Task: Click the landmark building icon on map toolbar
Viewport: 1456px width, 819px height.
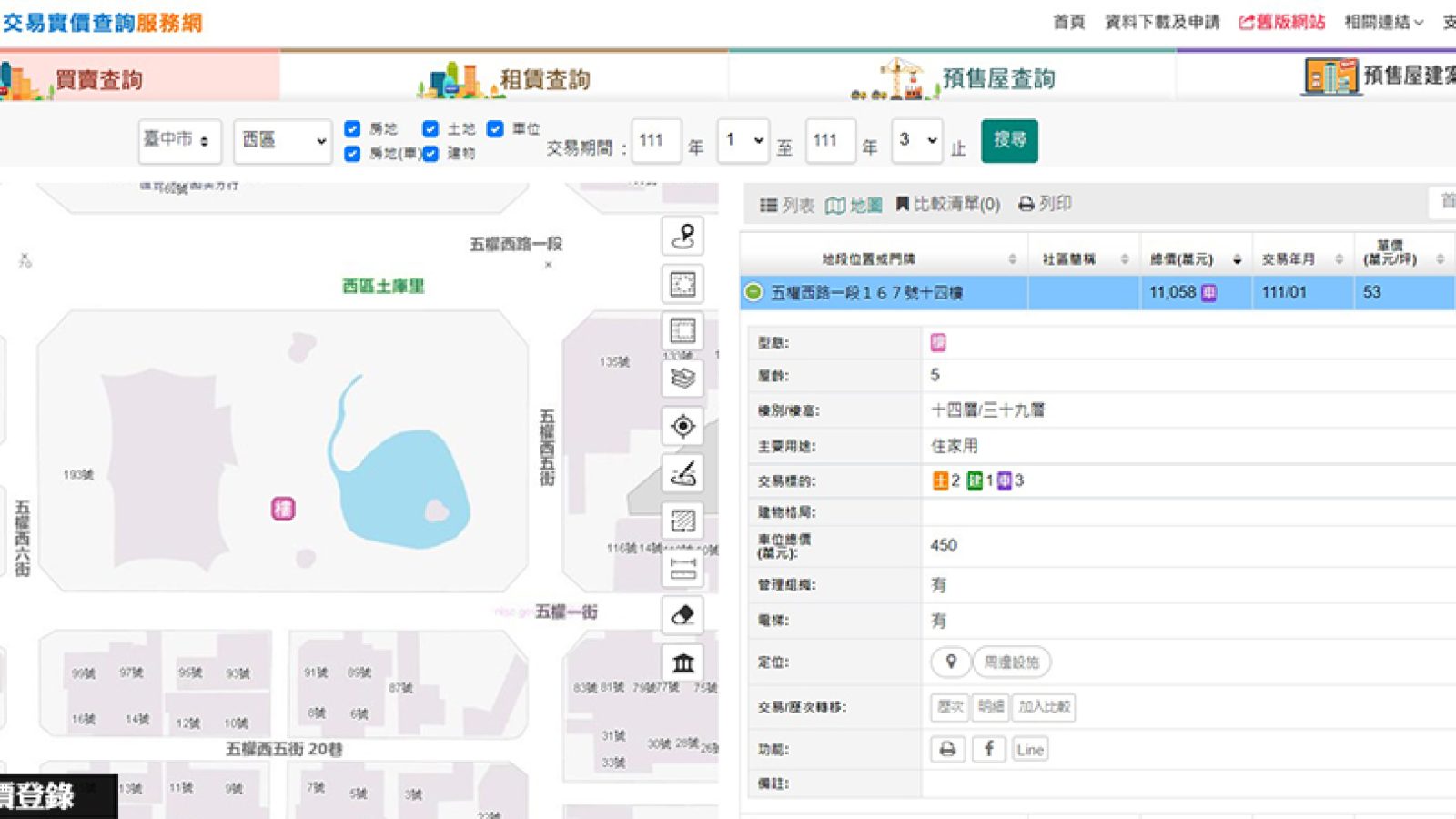Action: 682,662
